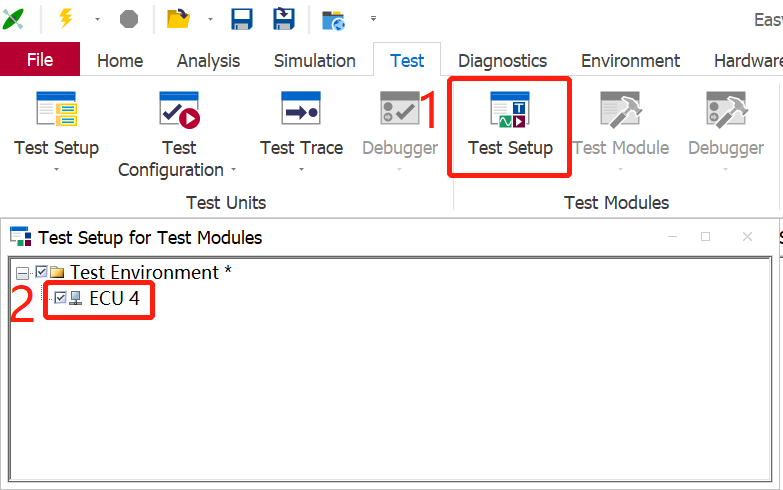Click the save floppy disk icon
Image resolution: width=783 pixels, height=490 pixels.
coord(242,18)
